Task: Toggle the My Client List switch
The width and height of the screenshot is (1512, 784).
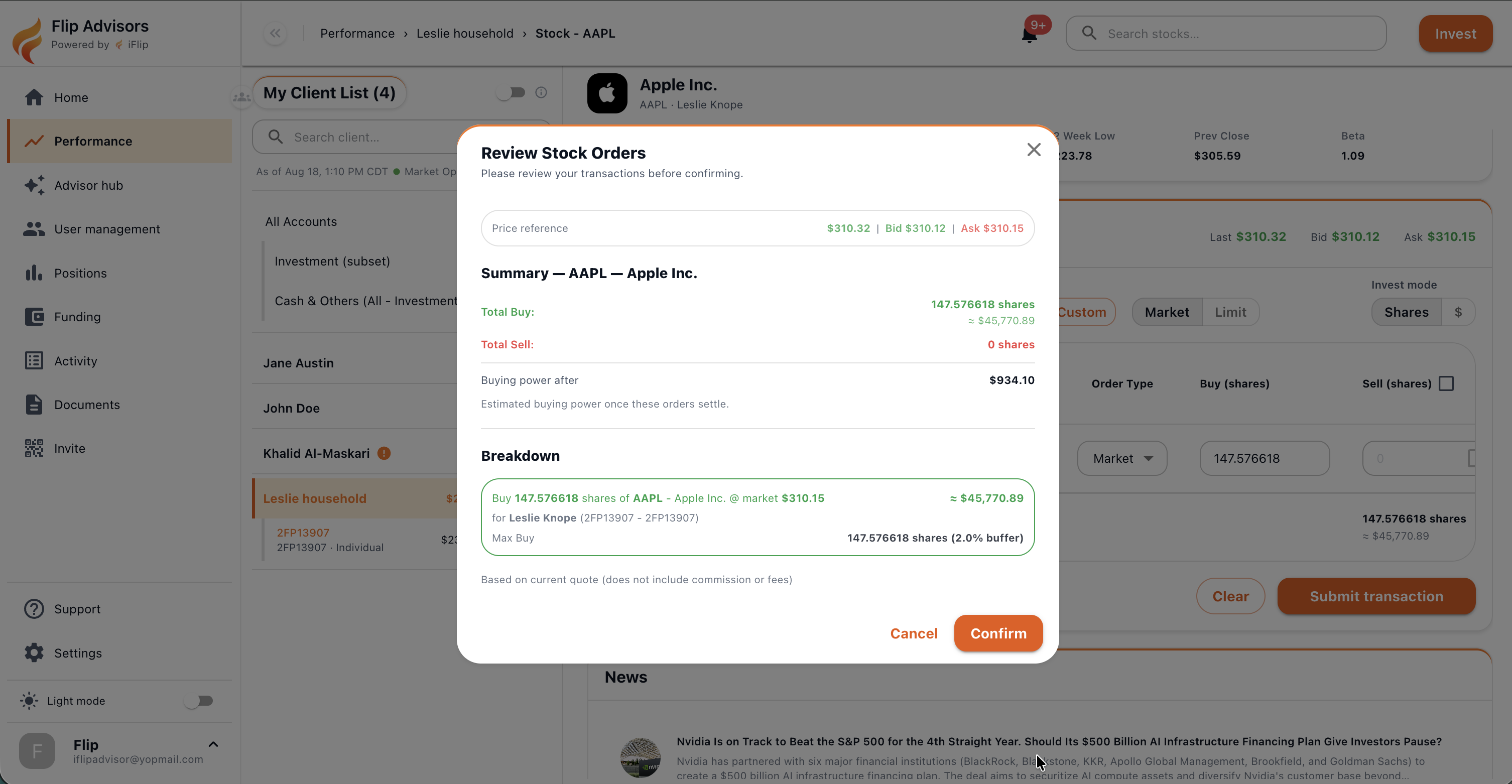Action: click(x=511, y=93)
